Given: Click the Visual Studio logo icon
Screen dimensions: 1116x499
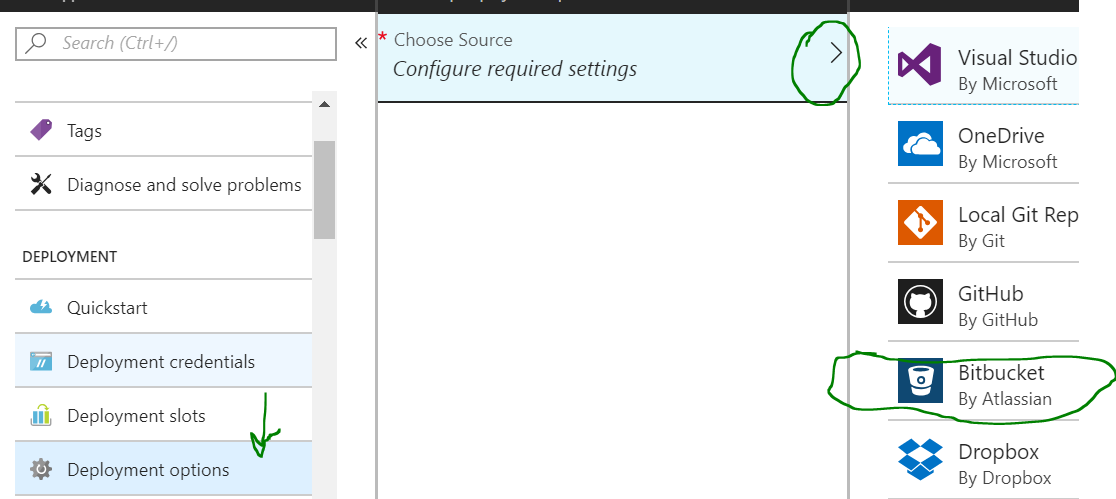Looking at the screenshot, I should click(920, 65).
